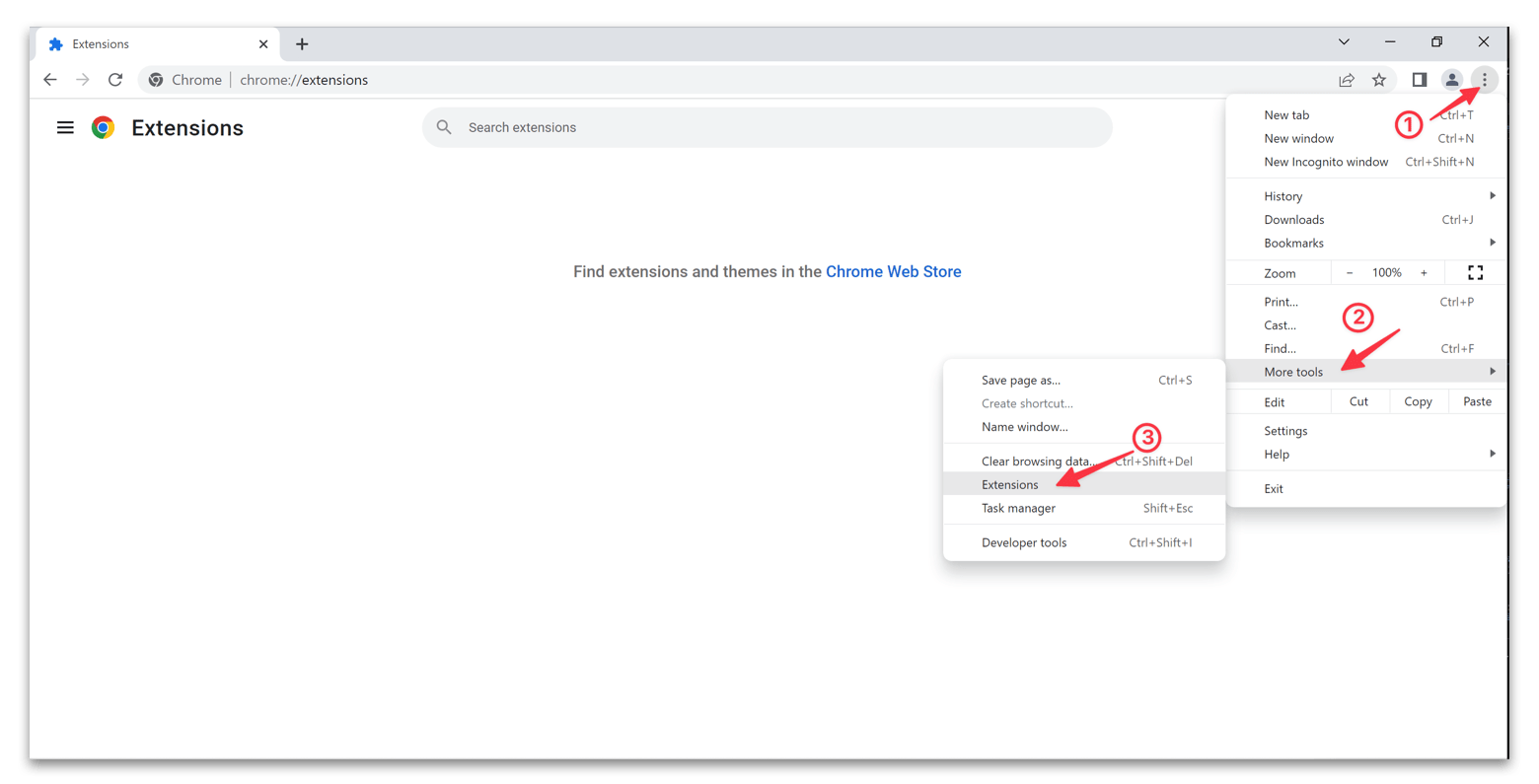Expand the History submenu

click(1282, 195)
